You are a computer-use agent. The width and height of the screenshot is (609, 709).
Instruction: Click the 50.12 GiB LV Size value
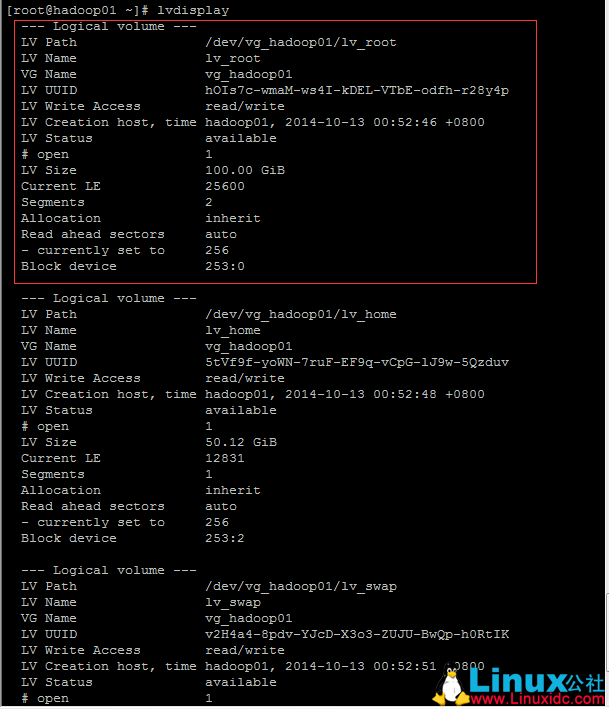coord(241,442)
